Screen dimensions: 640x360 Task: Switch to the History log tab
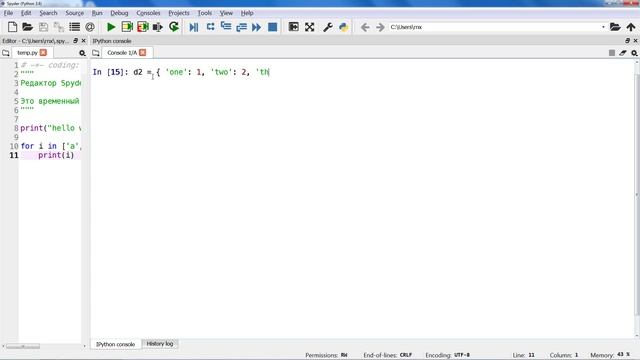pyautogui.click(x=160, y=344)
